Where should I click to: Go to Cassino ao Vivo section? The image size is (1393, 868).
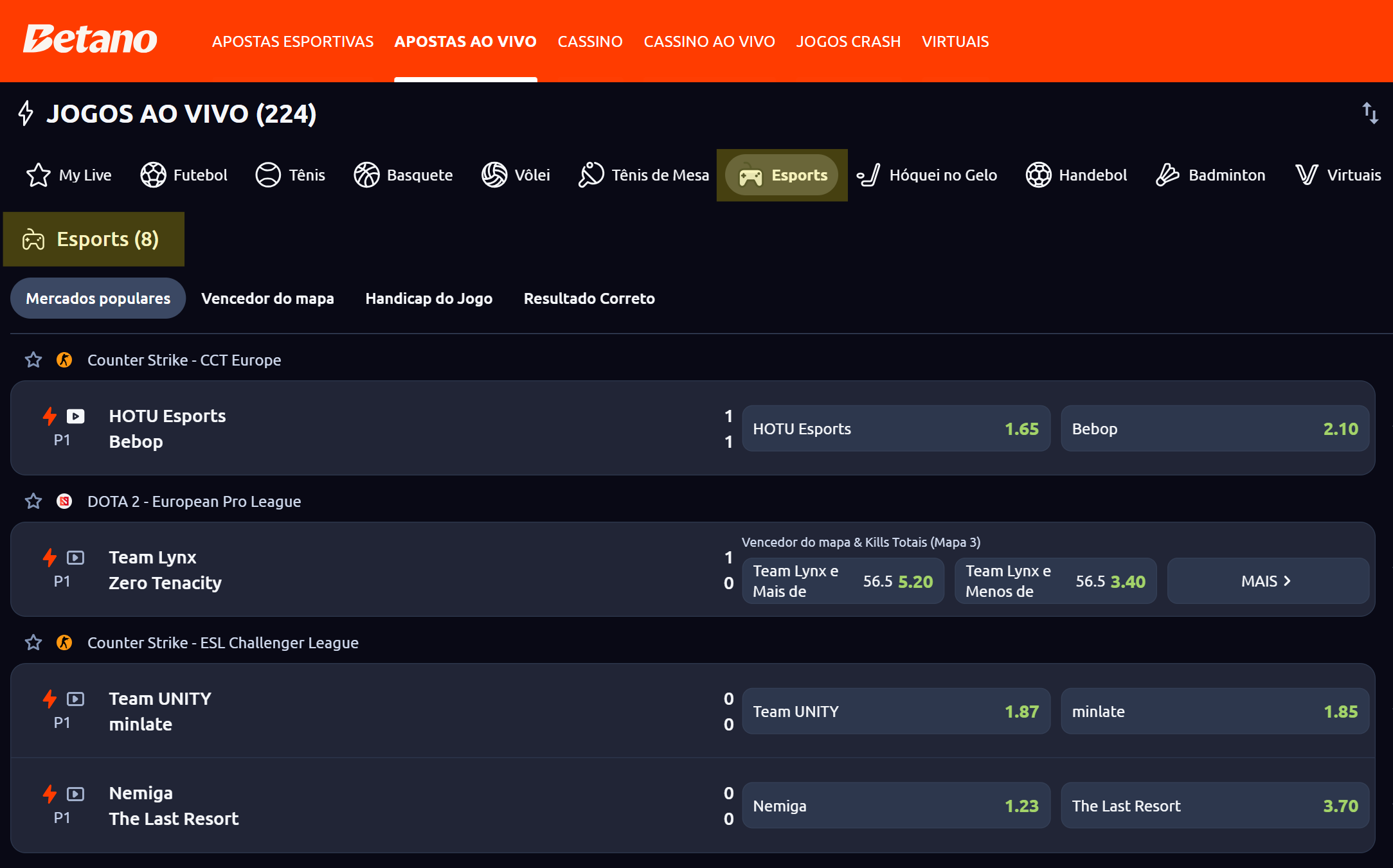tap(710, 42)
